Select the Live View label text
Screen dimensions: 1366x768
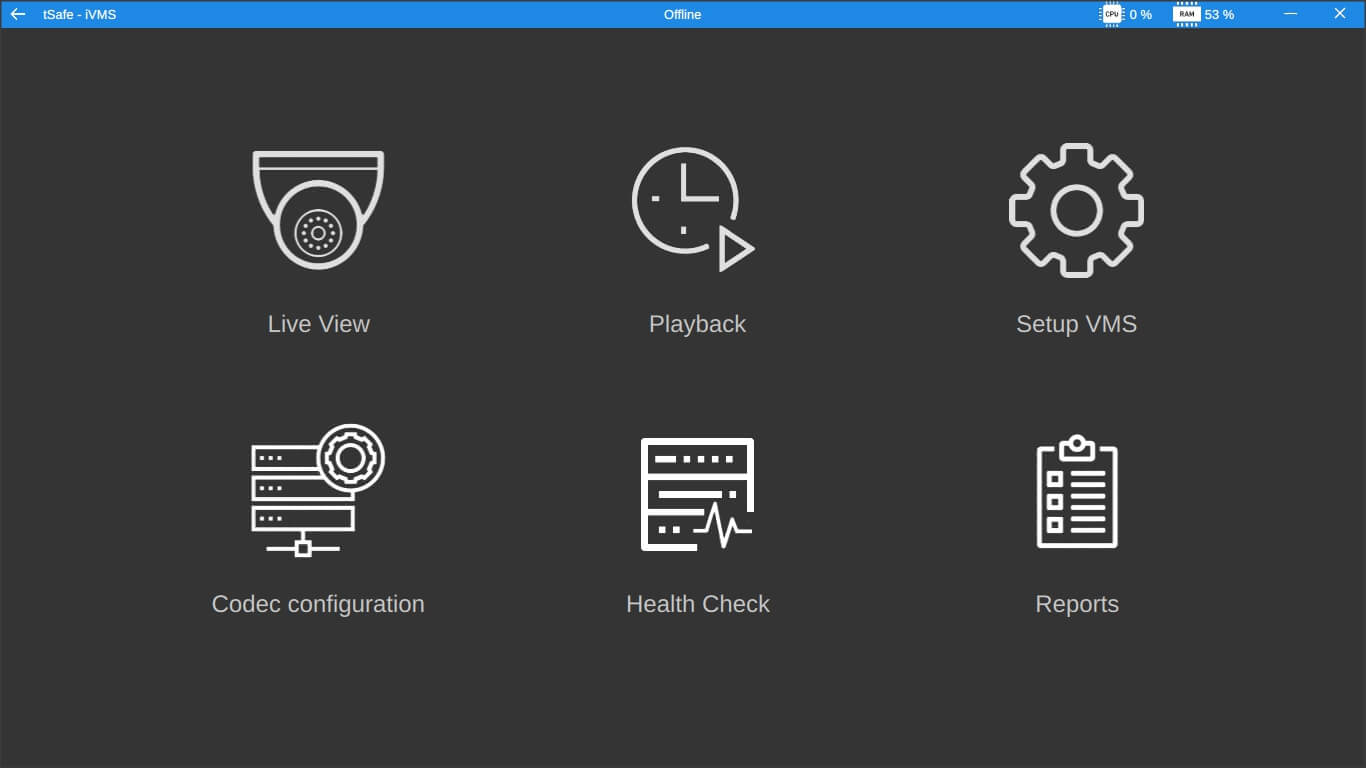[x=318, y=323]
